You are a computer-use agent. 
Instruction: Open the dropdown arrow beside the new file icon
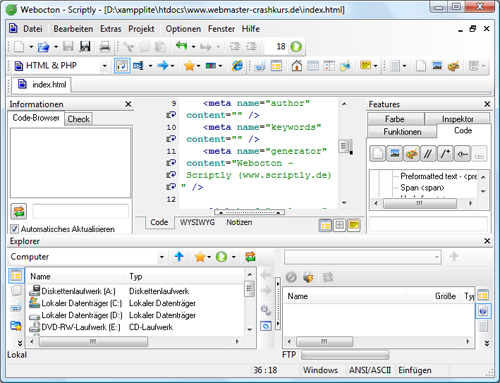31,47
